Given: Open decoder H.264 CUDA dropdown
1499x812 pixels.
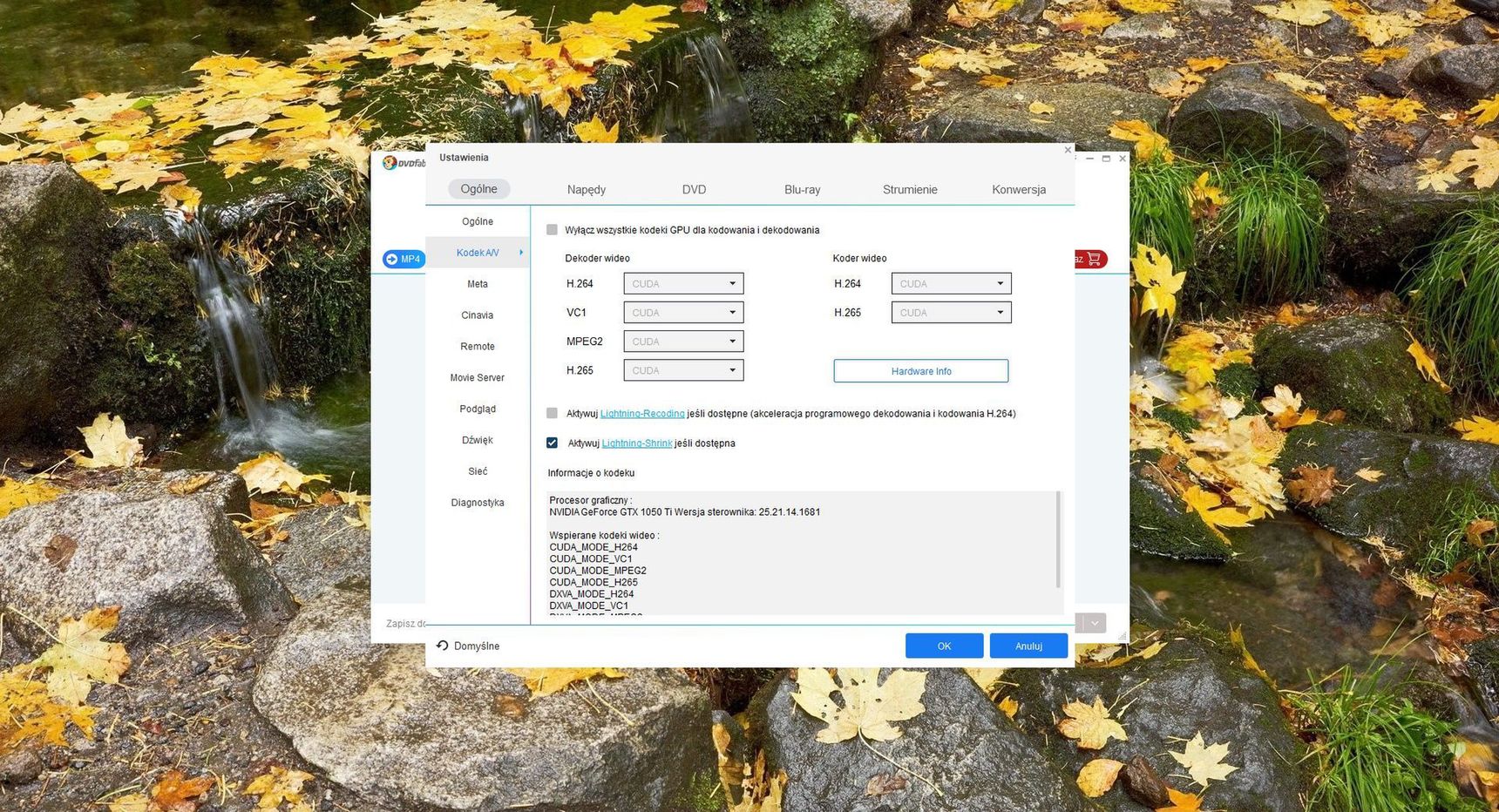Looking at the screenshot, I should click(683, 283).
